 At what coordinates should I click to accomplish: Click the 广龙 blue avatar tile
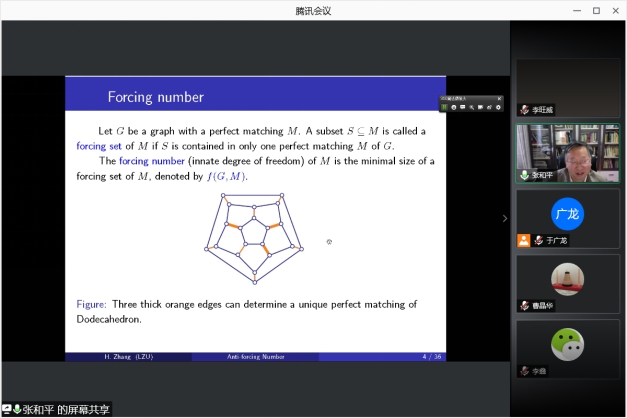pos(566,213)
